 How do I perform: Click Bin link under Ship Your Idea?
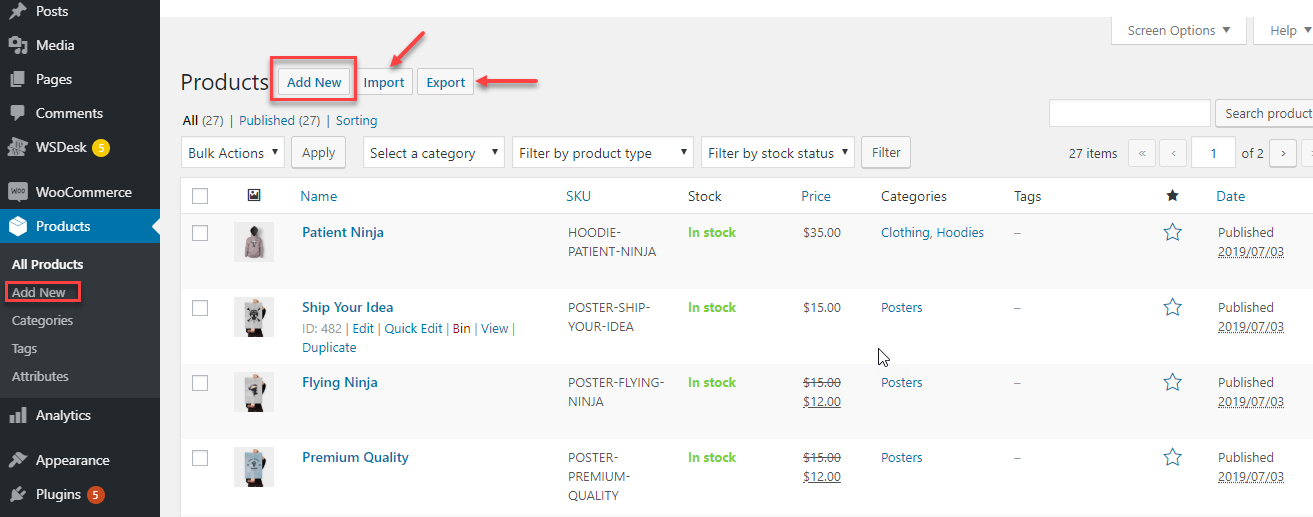(x=461, y=328)
